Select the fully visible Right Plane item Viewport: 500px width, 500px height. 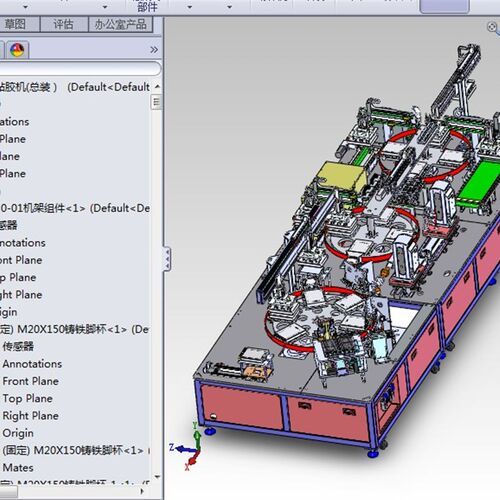click(30, 416)
